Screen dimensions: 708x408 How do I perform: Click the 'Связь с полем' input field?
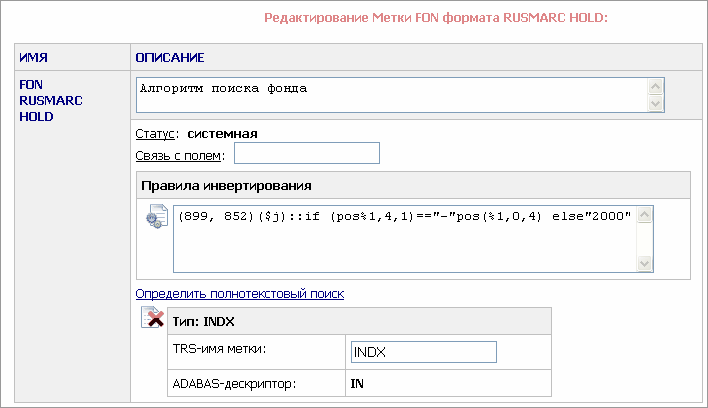click(306, 153)
